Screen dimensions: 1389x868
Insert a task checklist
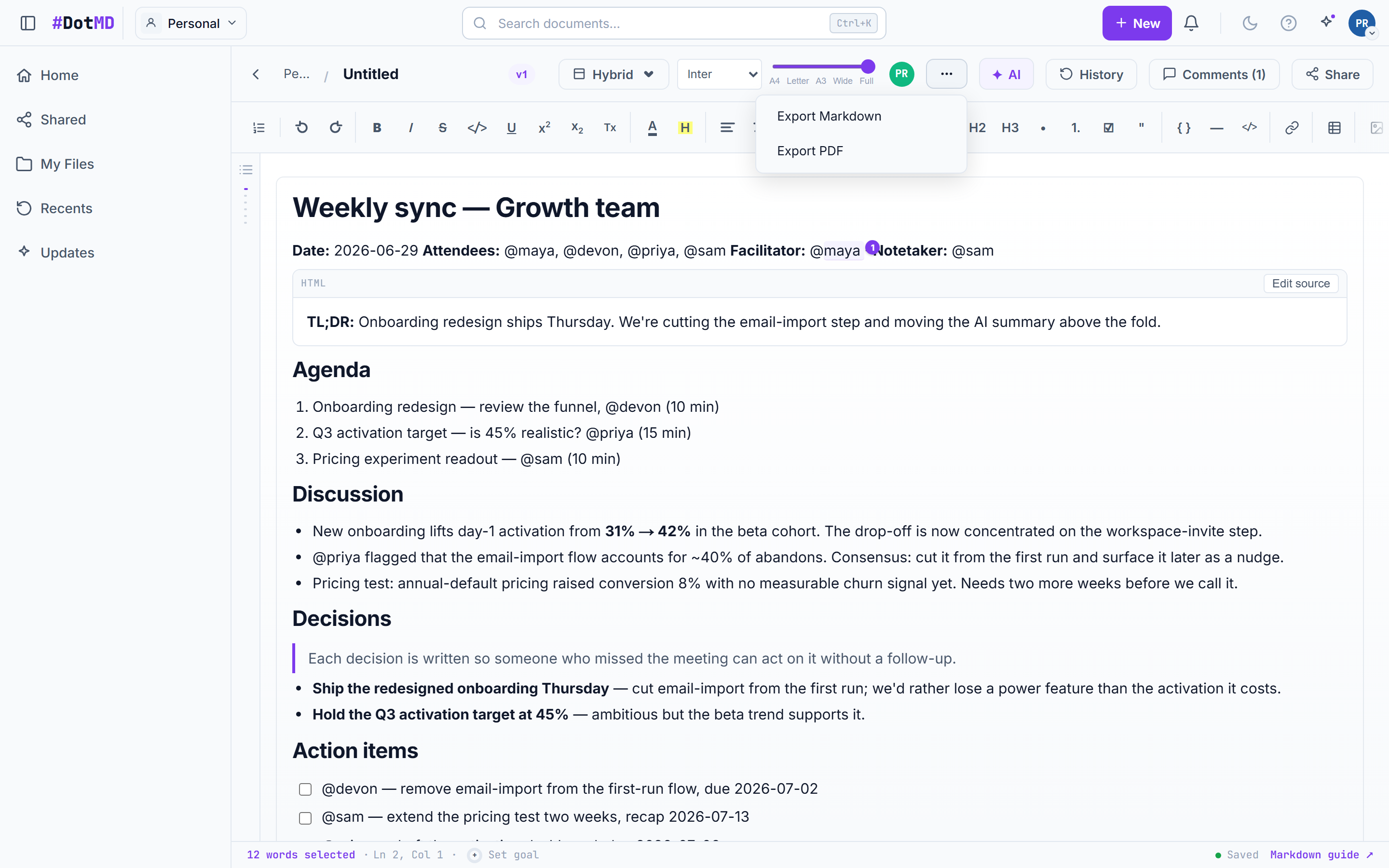1108,127
